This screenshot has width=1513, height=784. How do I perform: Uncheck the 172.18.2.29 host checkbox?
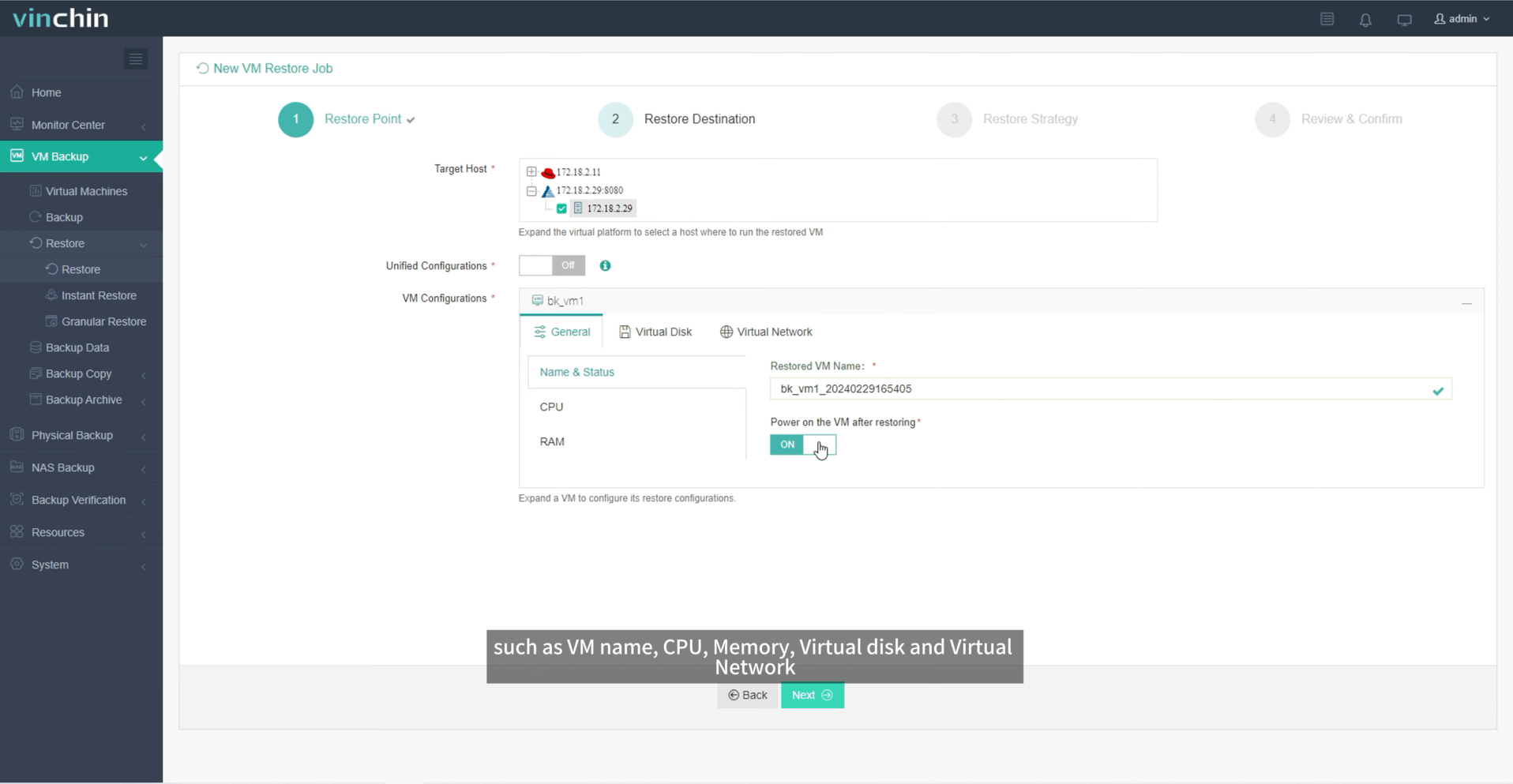pos(561,208)
